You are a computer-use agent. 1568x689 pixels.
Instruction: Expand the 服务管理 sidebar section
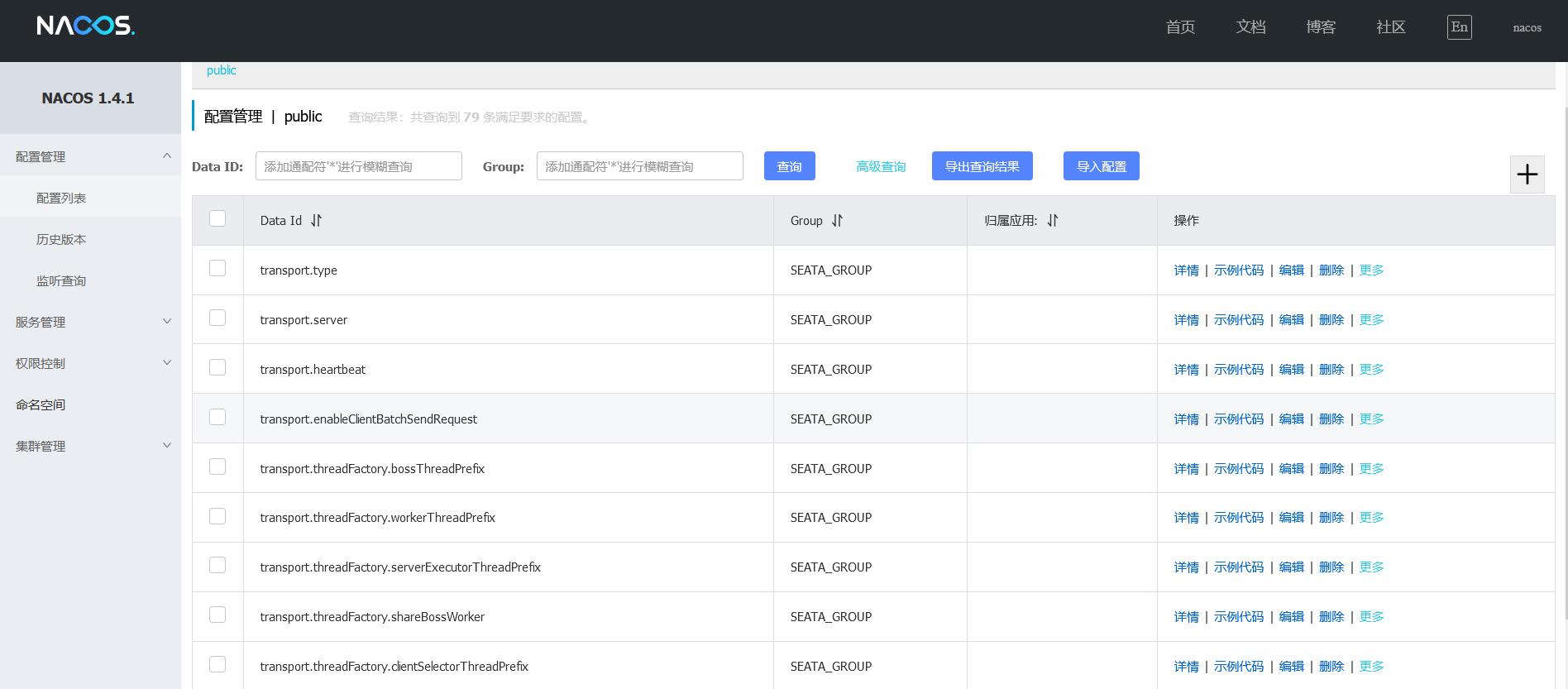click(x=90, y=322)
